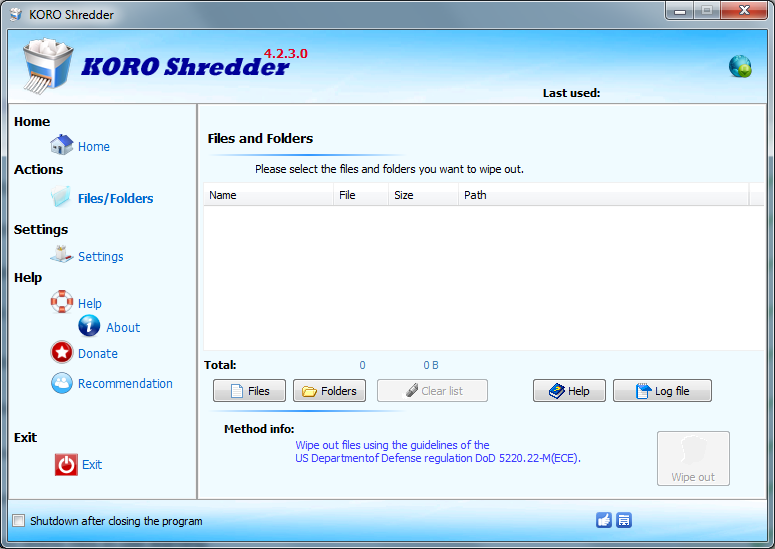775x549 pixels.
Task: Click the red star Donate icon
Action: [62, 352]
